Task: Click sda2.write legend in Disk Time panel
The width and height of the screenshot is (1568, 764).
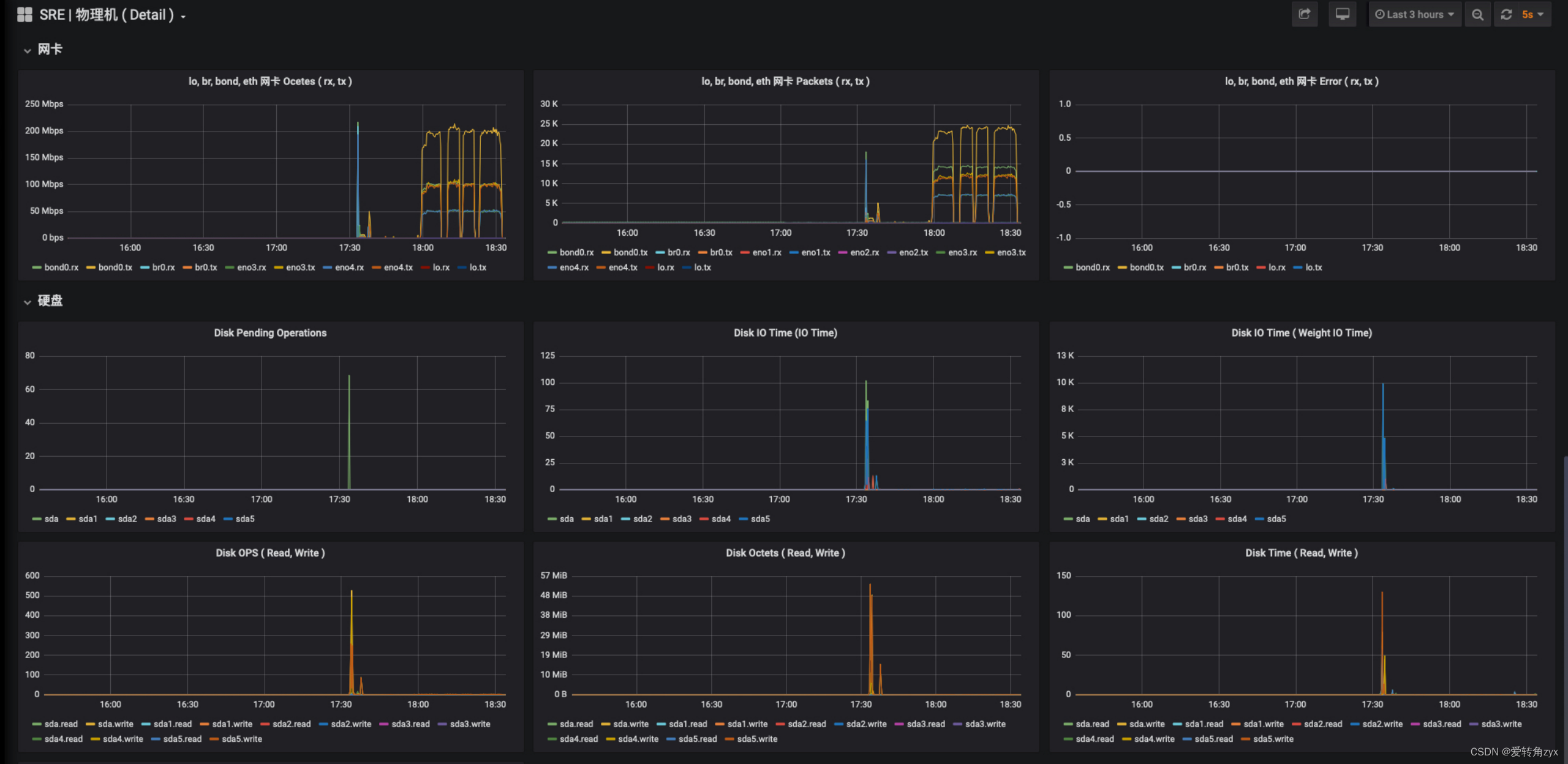Action: 1382,724
